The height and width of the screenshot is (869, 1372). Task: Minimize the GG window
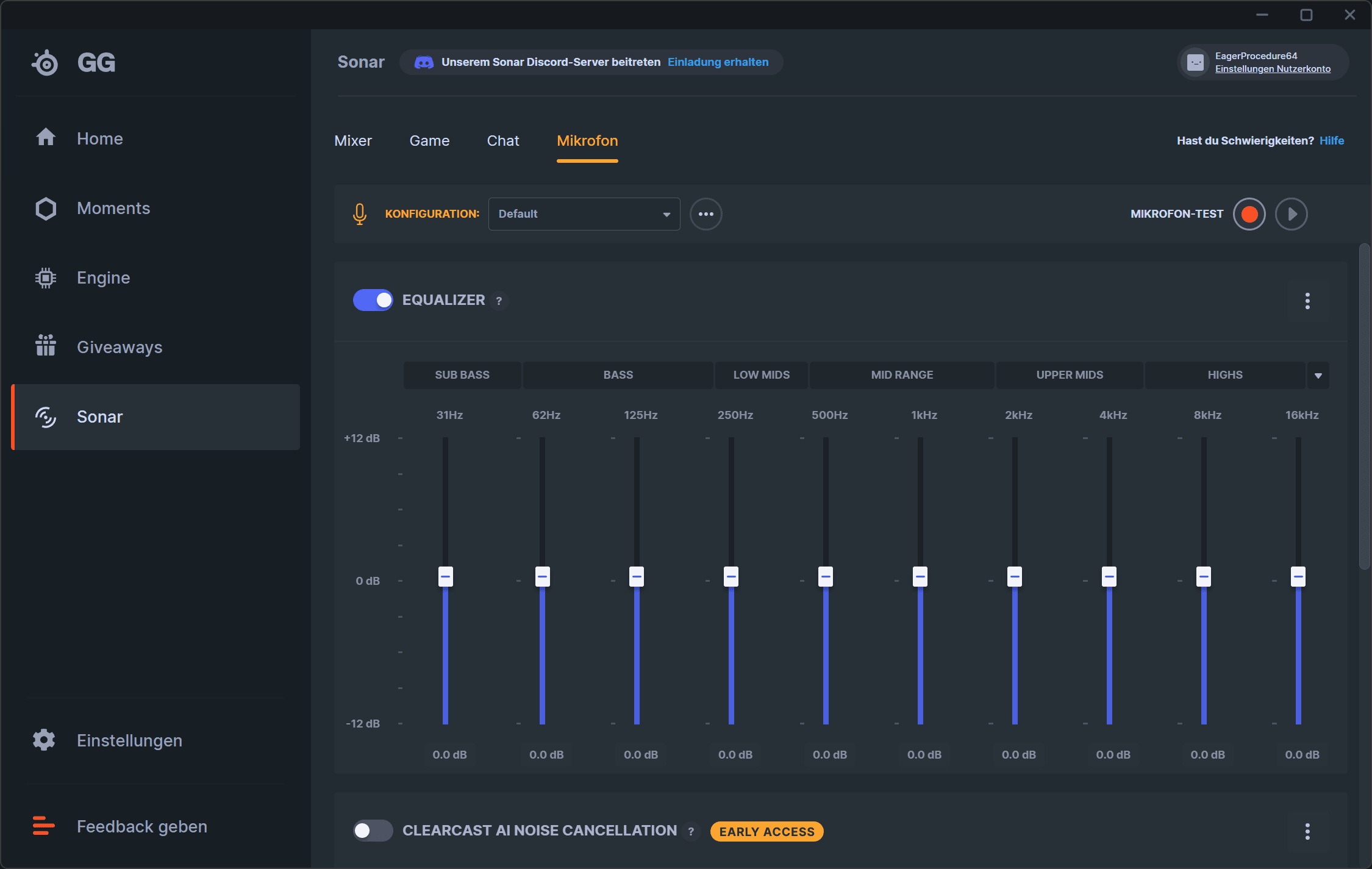point(1262,15)
